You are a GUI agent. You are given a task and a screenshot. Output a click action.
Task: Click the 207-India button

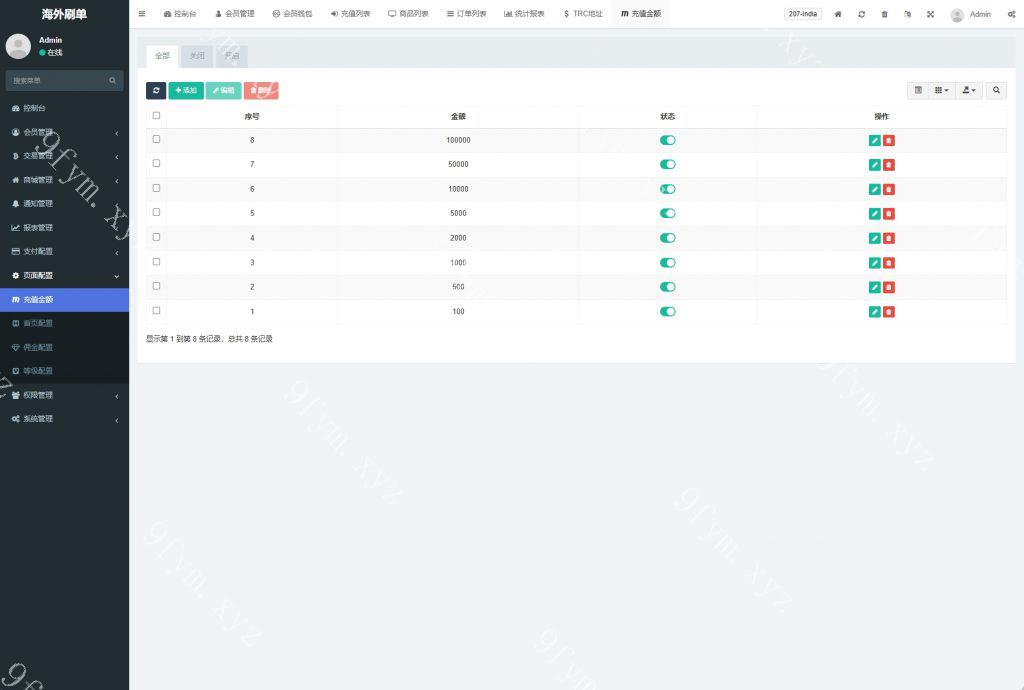coord(803,14)
